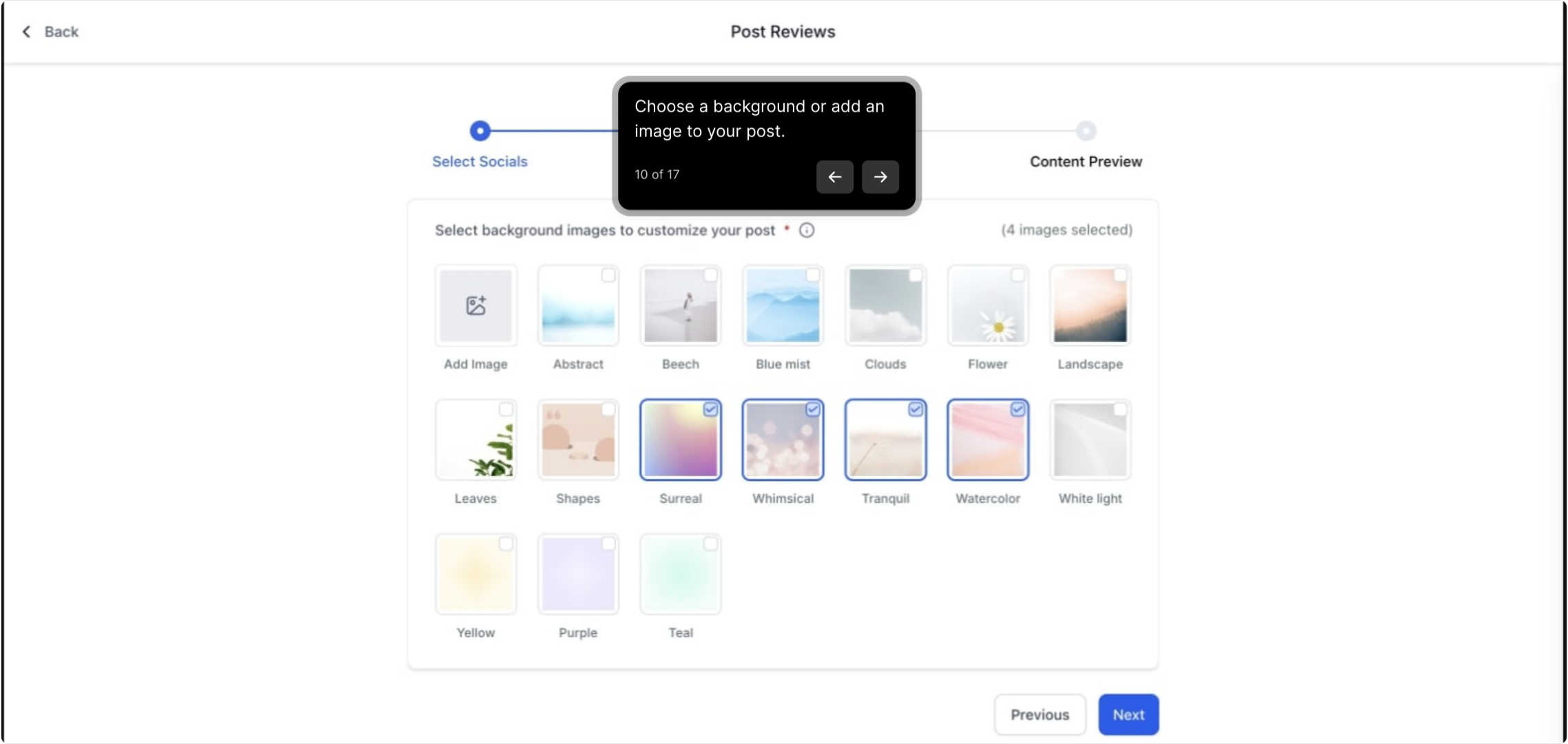Select the Landscape background thumbnail

(1091, 305)
